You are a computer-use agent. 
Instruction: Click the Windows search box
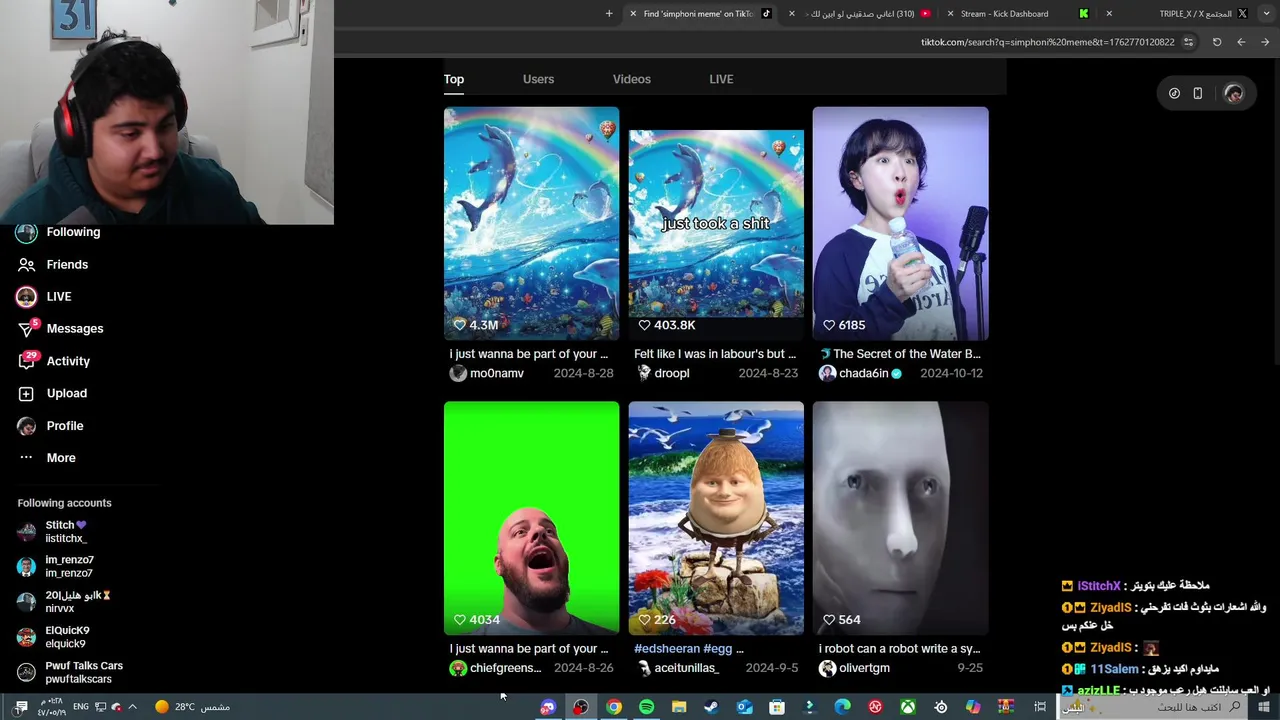click(x=1153, y=707)
